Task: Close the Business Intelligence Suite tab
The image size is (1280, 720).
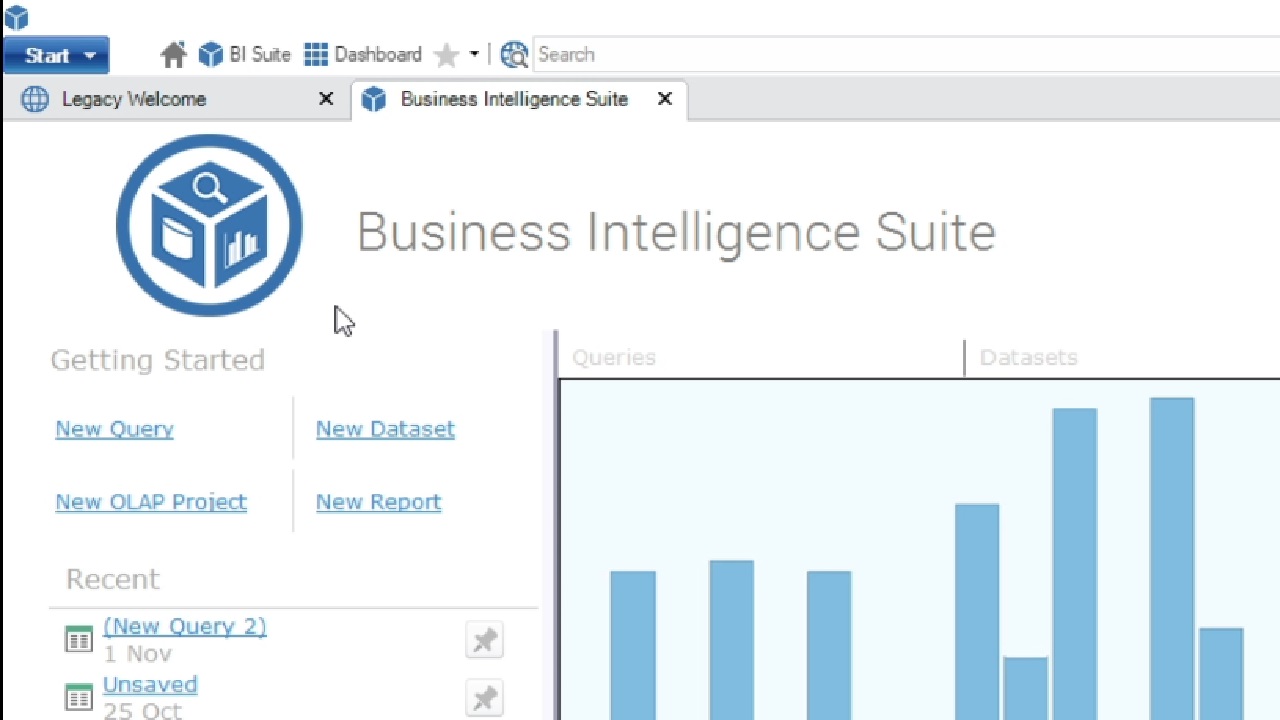Action: point(665,99)
